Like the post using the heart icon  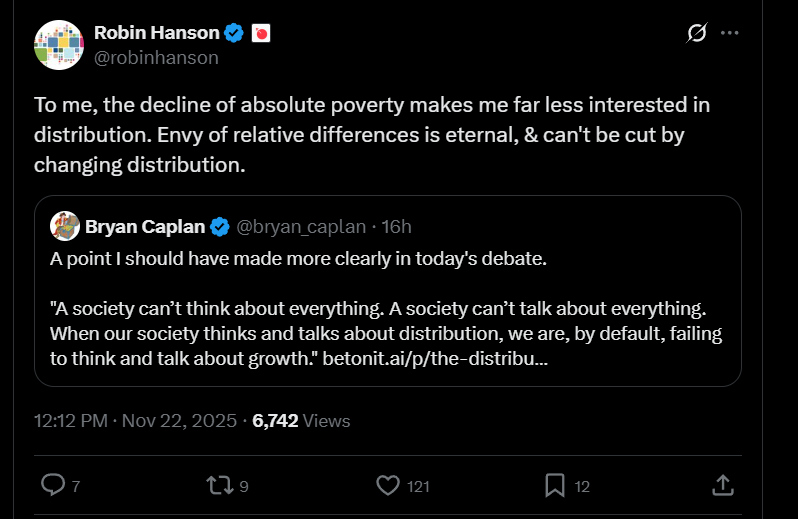[x=388, y=485]
